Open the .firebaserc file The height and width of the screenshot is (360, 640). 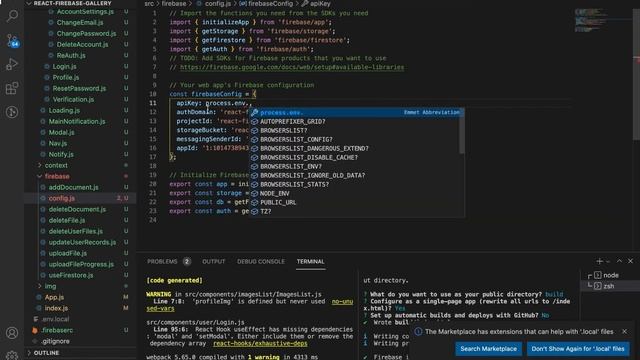(57, 330)
